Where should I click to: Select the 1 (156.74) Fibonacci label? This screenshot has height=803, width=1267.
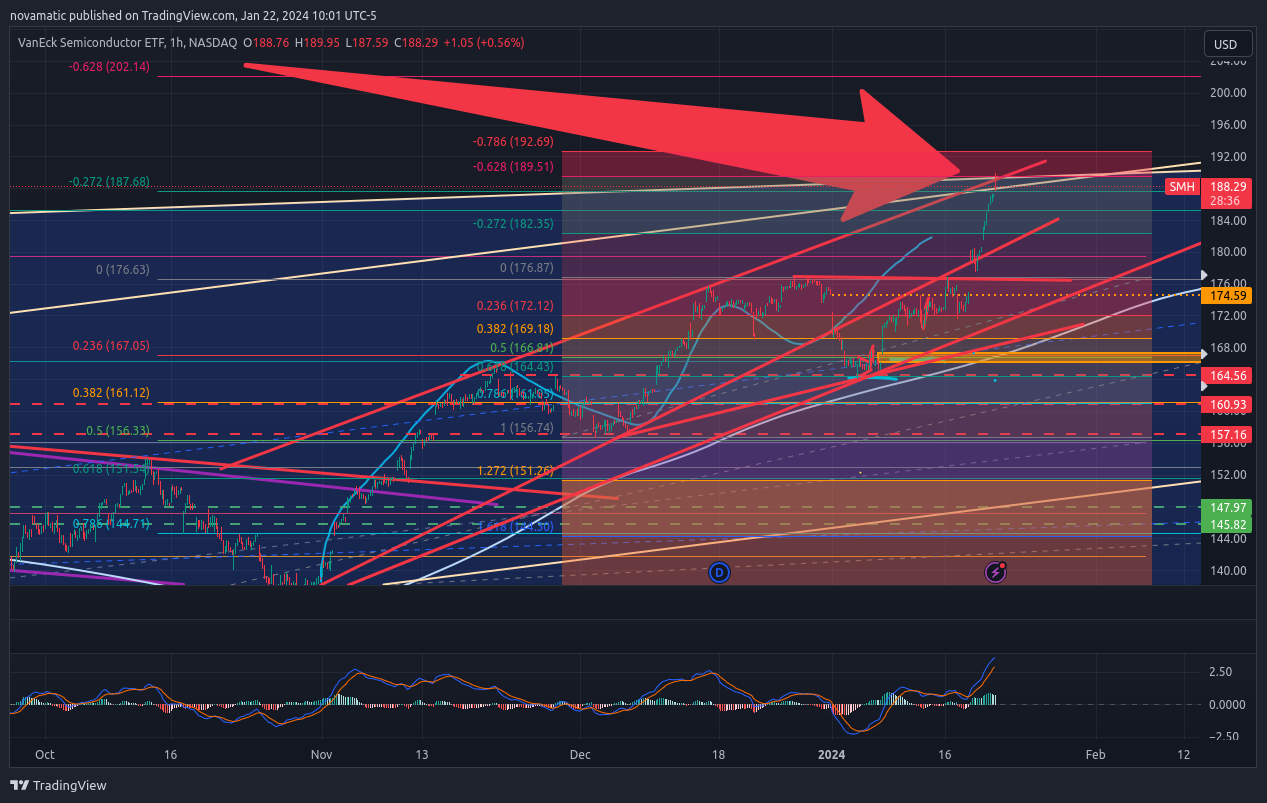527,428
